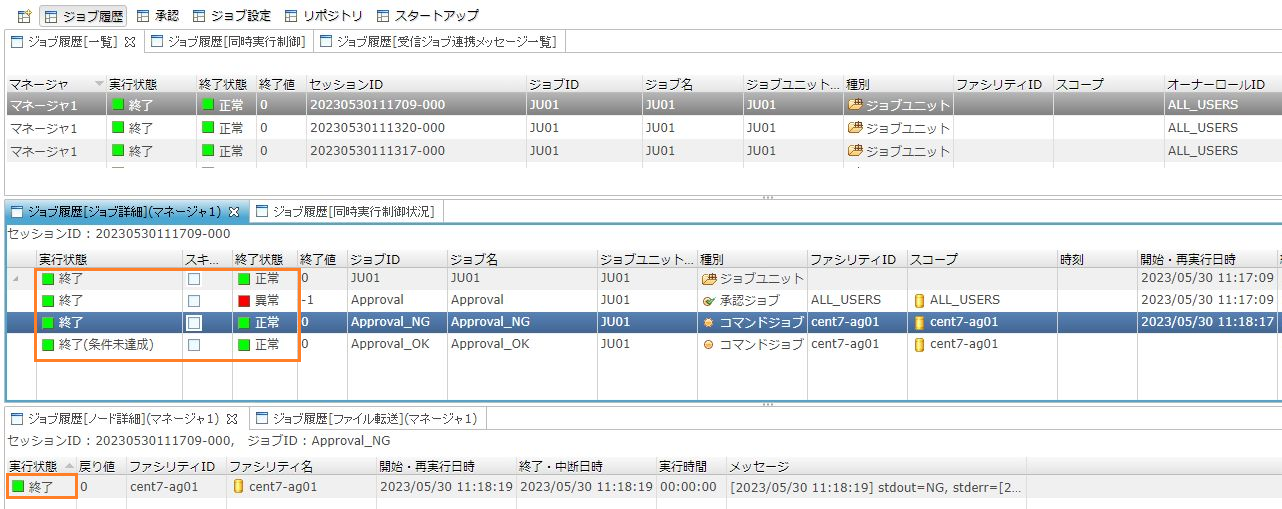Click the job unit icon in the first session row
Viewport: 1282px width, 509px height.
point(854,105)
